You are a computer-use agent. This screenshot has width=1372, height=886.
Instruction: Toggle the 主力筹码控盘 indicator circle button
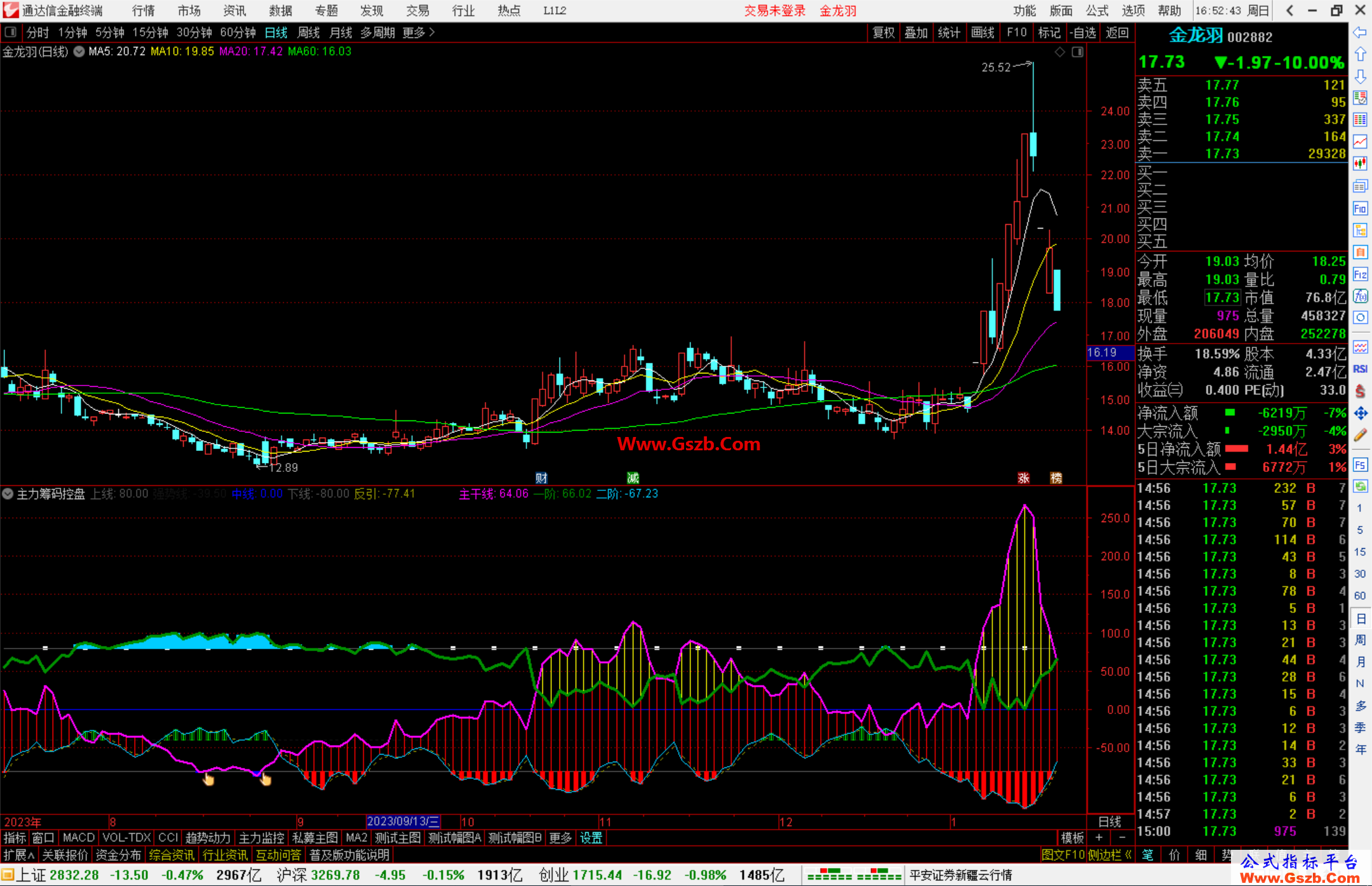[8, 493]
